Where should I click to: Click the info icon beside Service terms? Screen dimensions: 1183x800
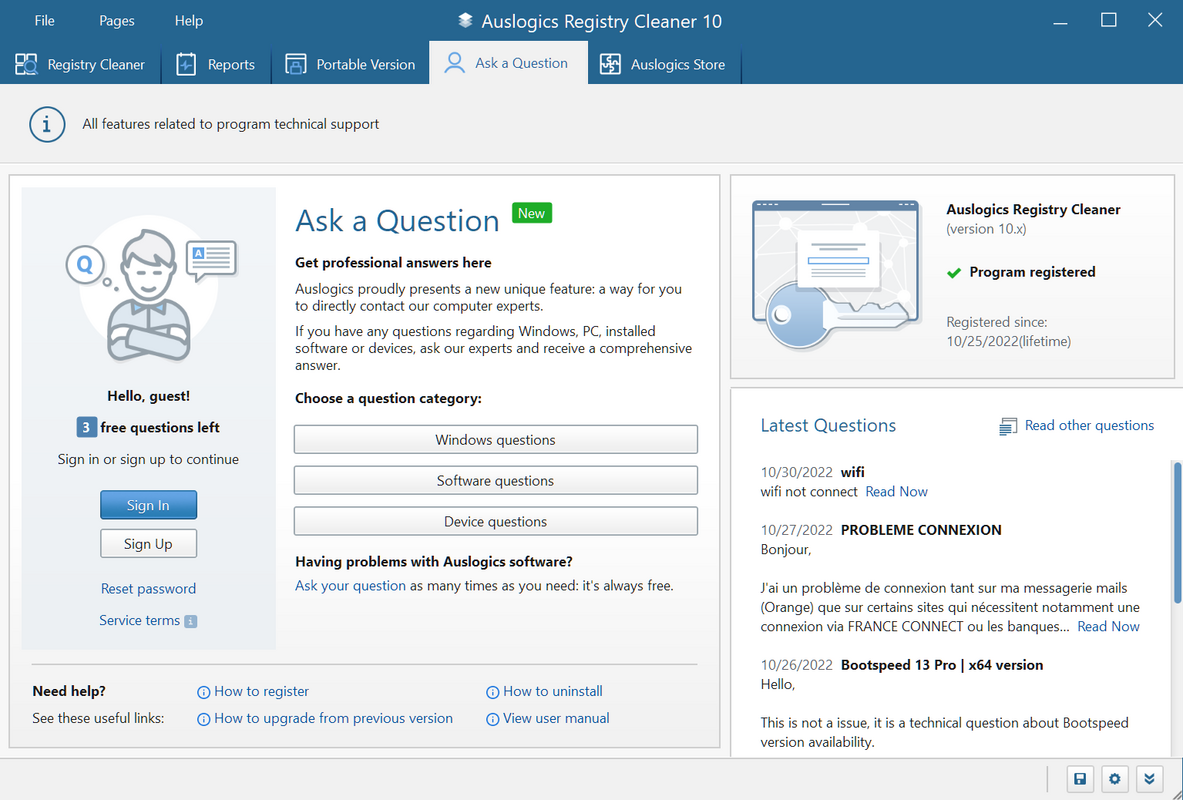pos(191,621)
